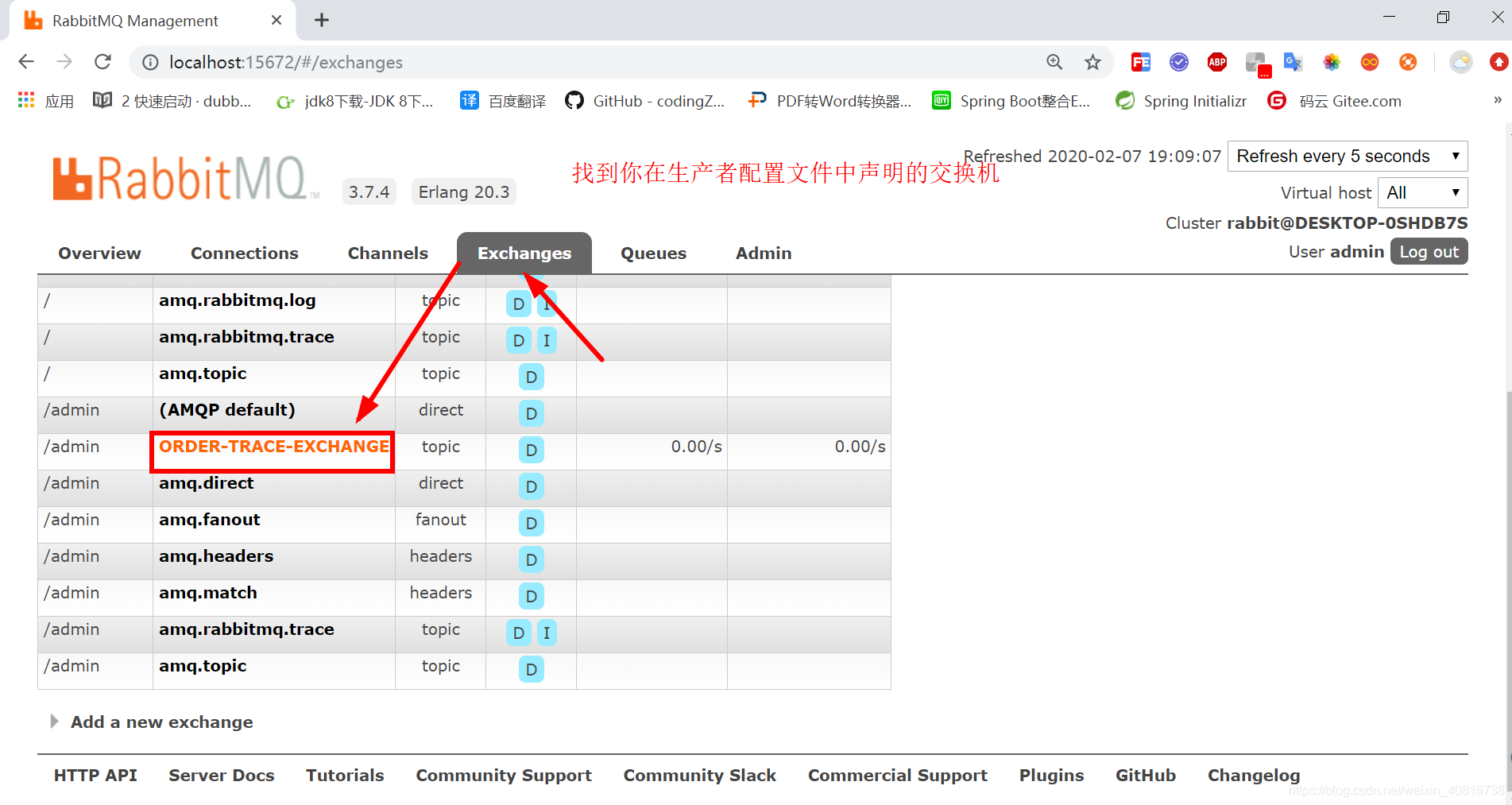The width and height of the screenshot is (1512, 805).
Task: Open the Spring Initializr bookmark
Action: pyautogui.click(x=1181, y=101)
